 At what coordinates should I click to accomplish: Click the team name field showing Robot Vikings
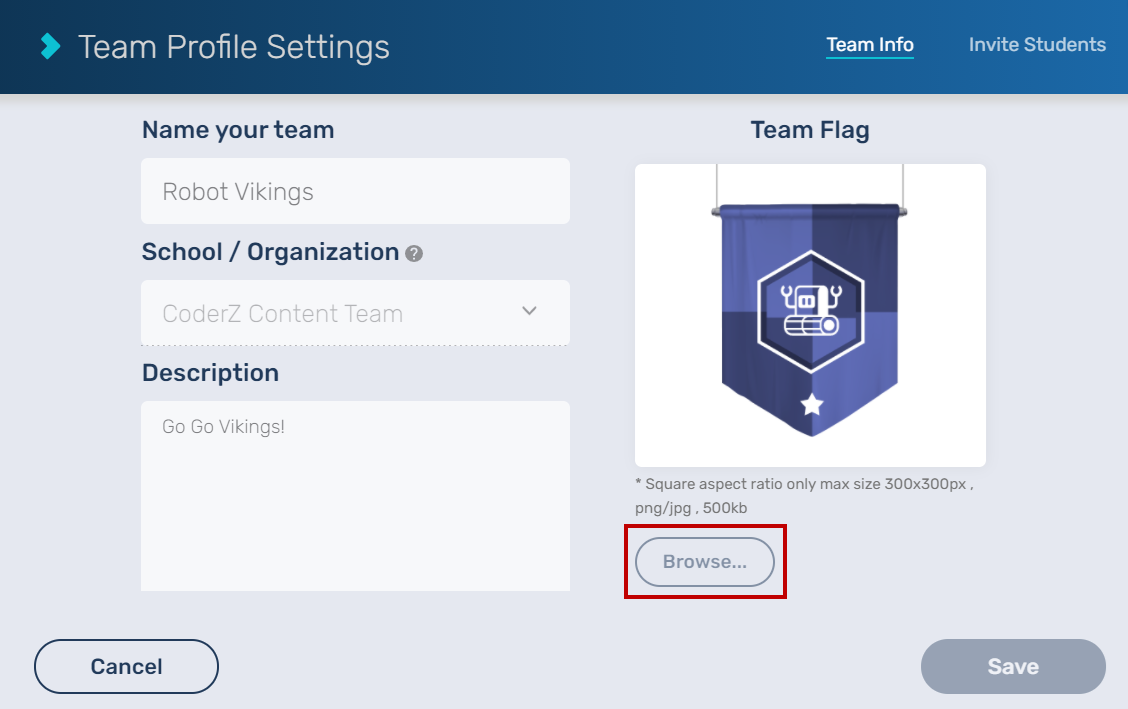[x=355, y=191]
